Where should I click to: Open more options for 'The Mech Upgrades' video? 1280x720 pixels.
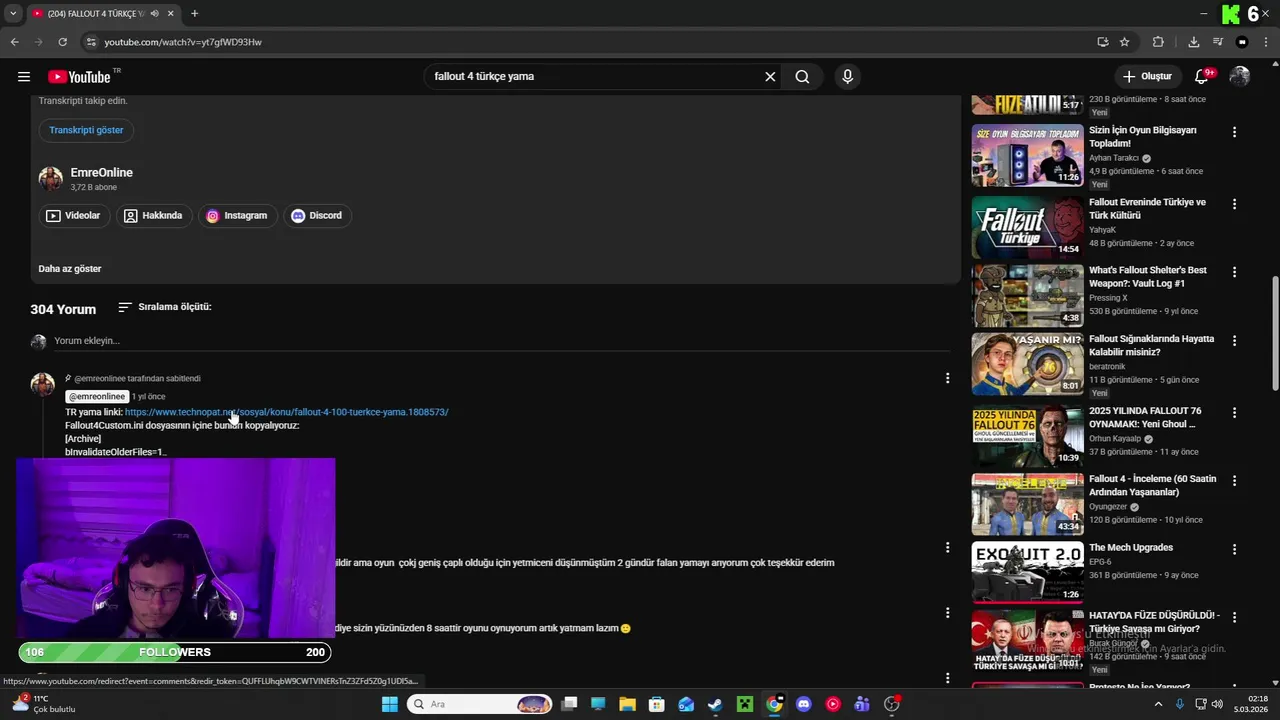1234,549
